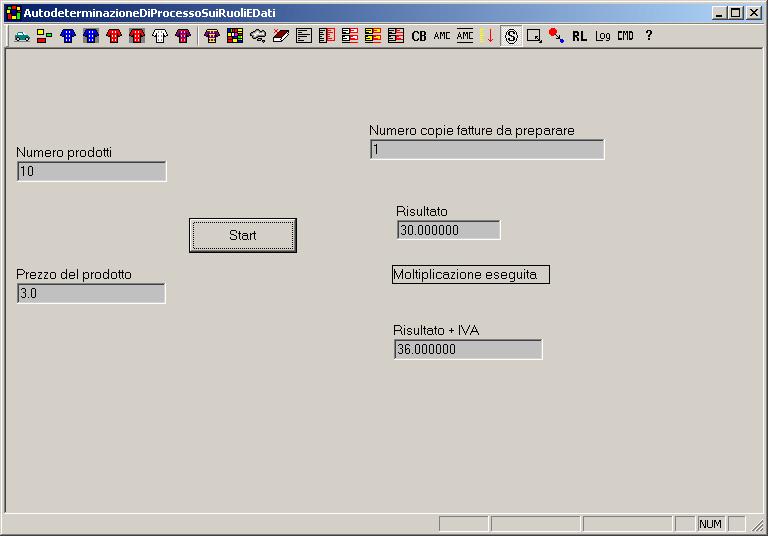Select the first blue shirt icon
This screenshot has width=768, height=536.
pyautogui.click(x=68, y=36)
